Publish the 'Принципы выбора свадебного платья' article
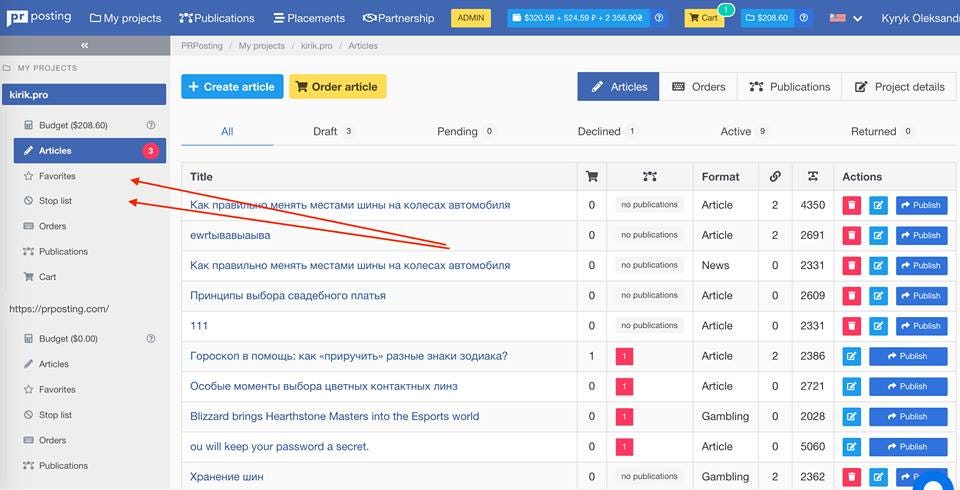 tap(921, 296)
